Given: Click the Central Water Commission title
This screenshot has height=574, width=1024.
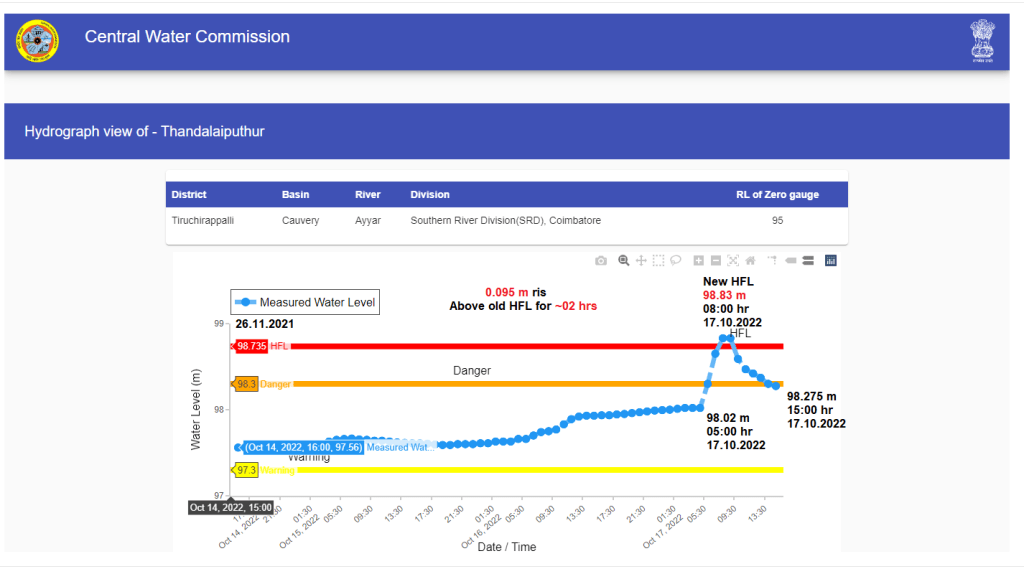Looking at the screenshot, I should point(187,37).
